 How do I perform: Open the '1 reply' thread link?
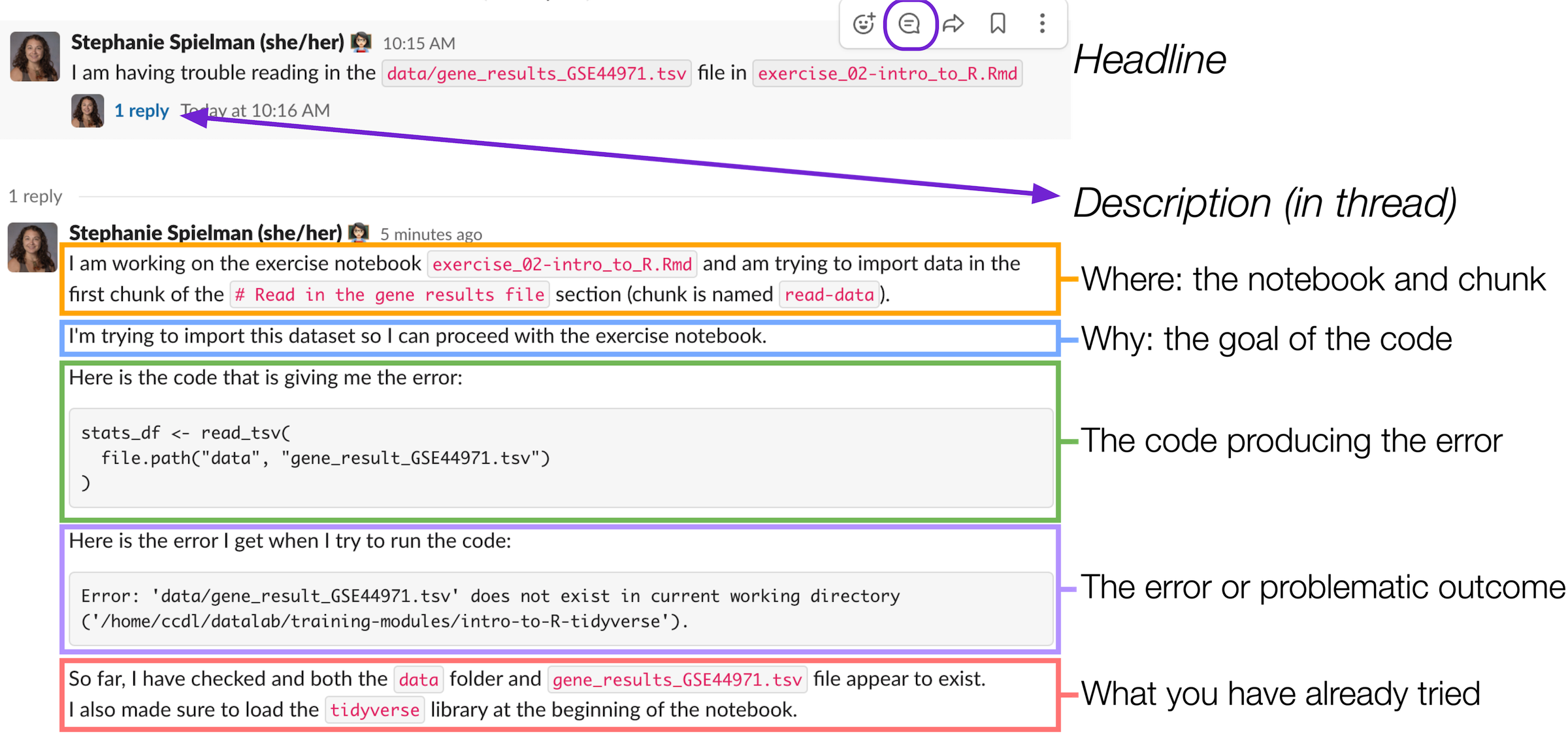click(141, 110)
